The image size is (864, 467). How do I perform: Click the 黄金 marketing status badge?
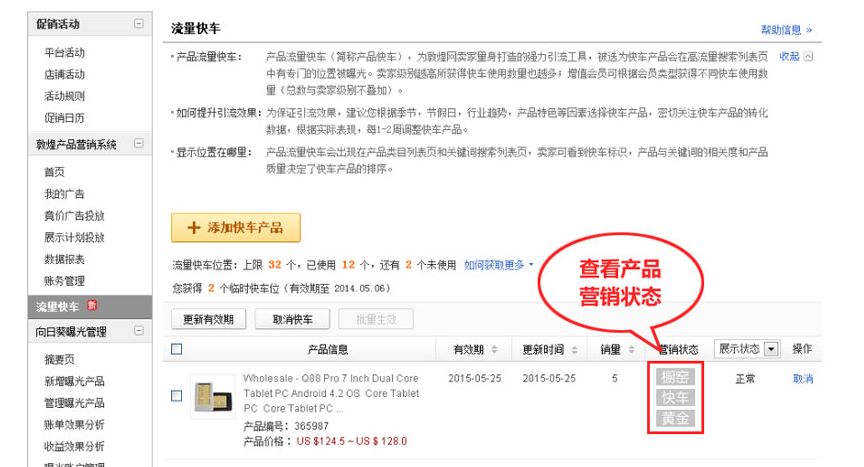[675, 419]
